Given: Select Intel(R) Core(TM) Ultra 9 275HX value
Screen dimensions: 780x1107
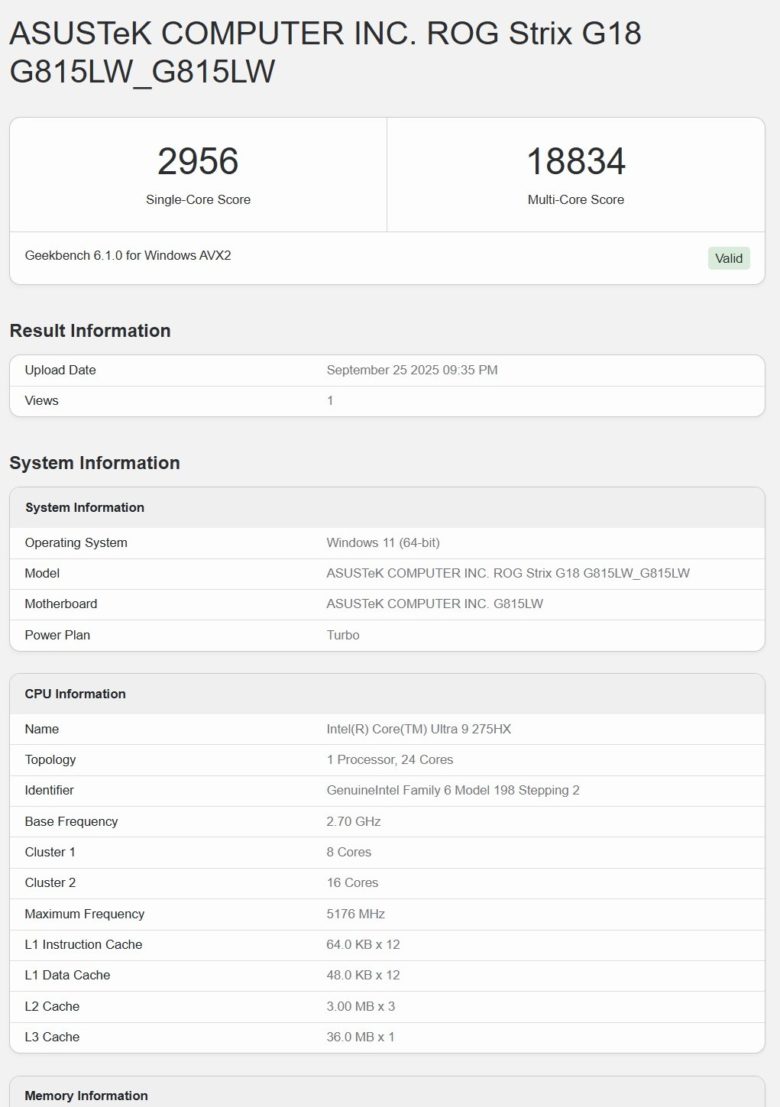Looking at the screenshot, I should tap(419, 729).
